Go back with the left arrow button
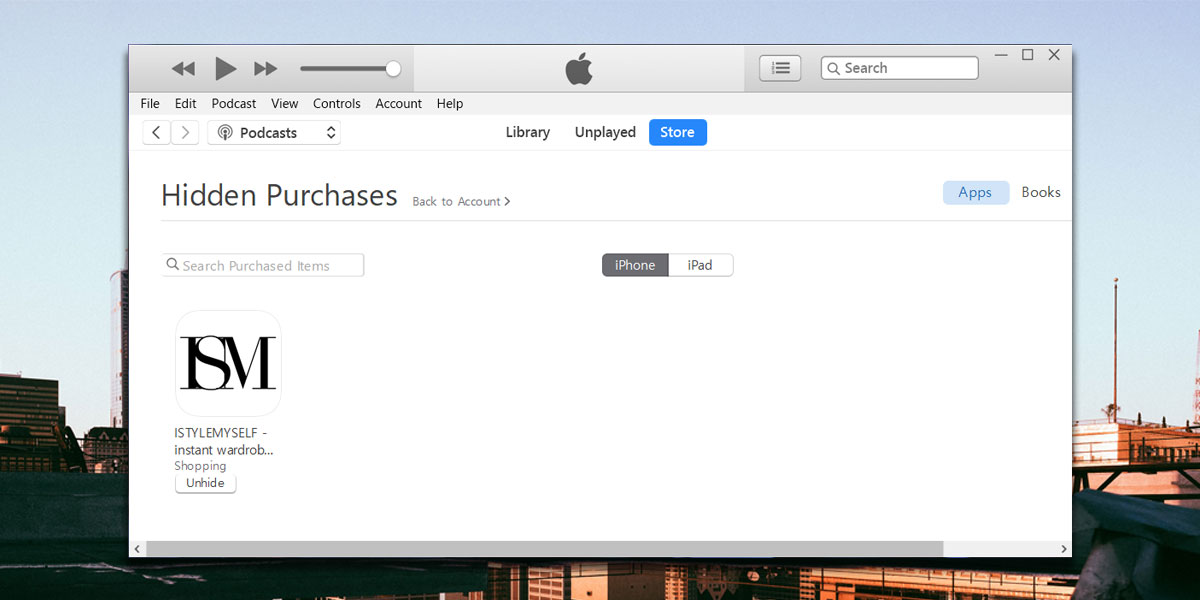This screenshot has height=600, width=1200. tap(156, 132)
